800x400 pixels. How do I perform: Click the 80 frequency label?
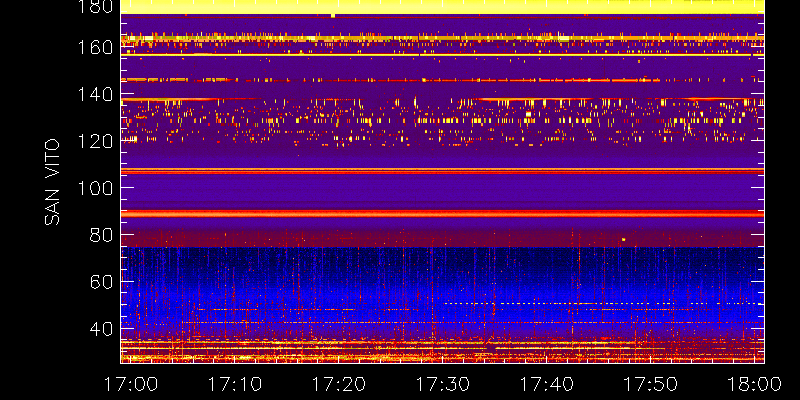tap(103, 235)
